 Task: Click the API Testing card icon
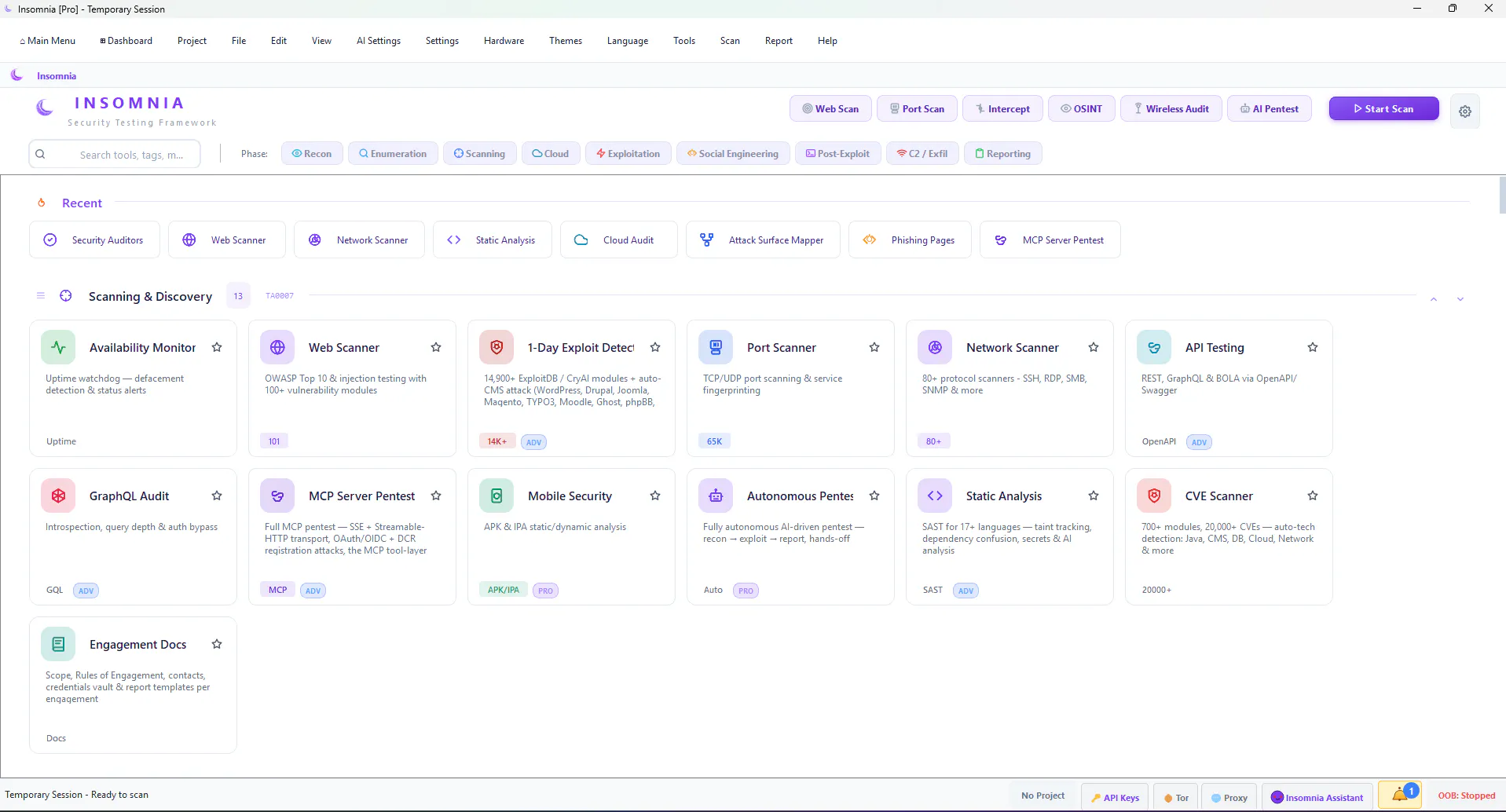tap(1154, 347)
